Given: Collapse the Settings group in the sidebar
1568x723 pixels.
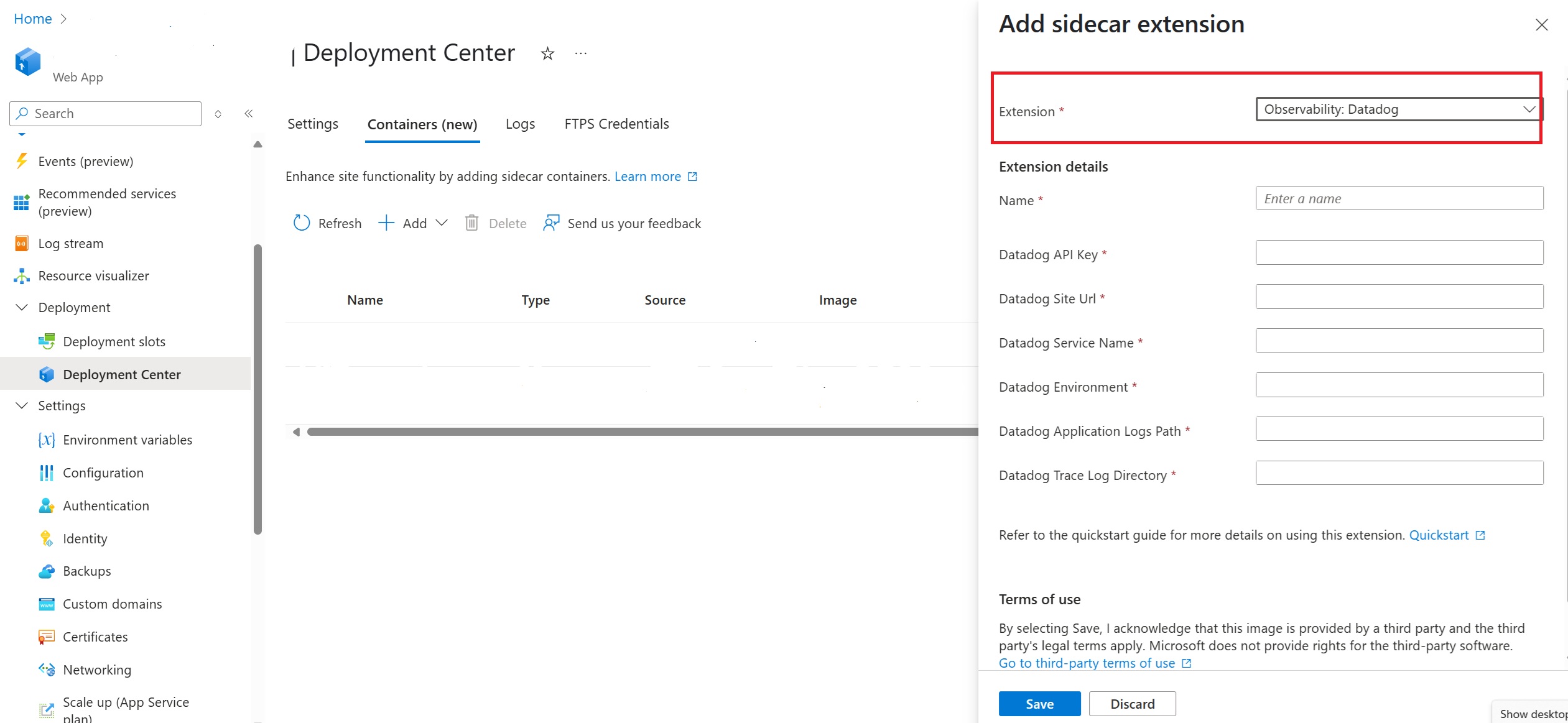Looking at the screenshot, I should pyautogui.click(x=22, y=406).
